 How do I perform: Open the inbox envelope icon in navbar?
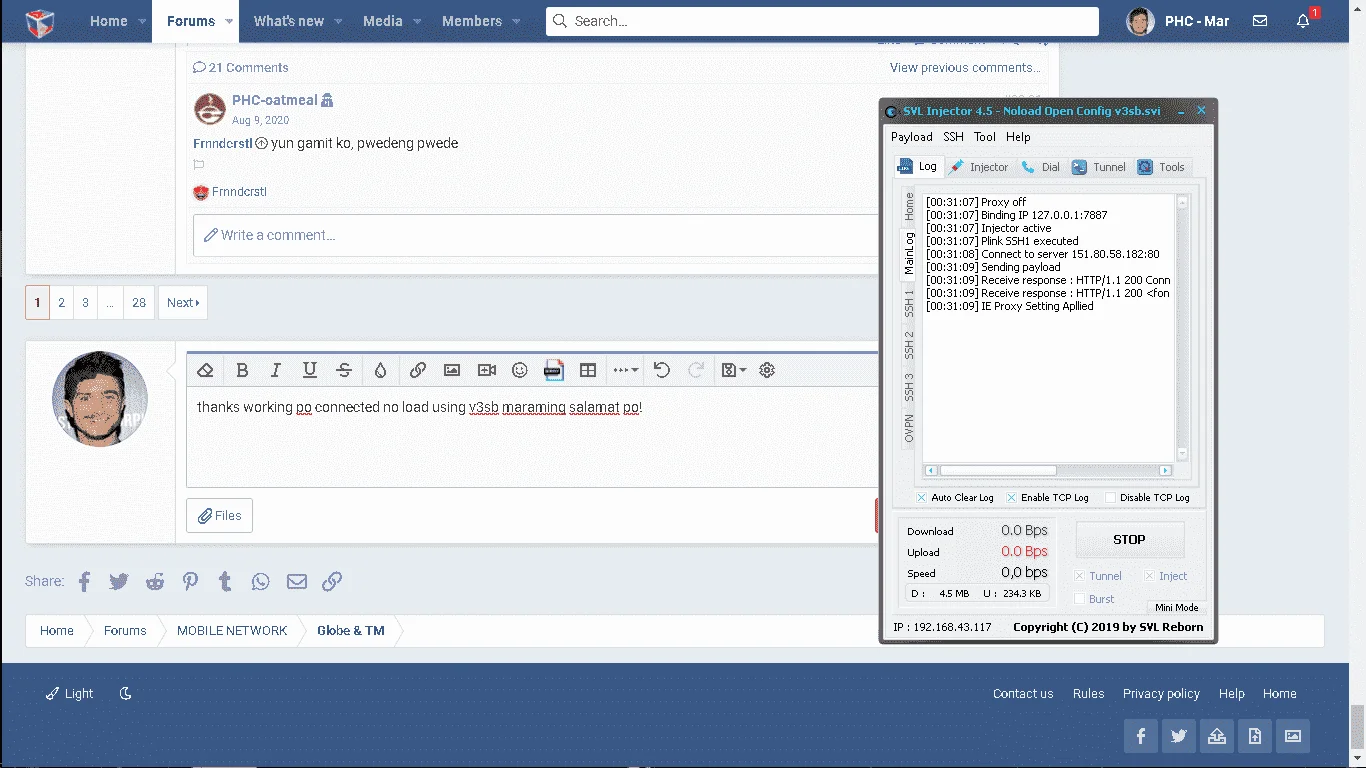pyautogui.click(x=1260, y=21)
